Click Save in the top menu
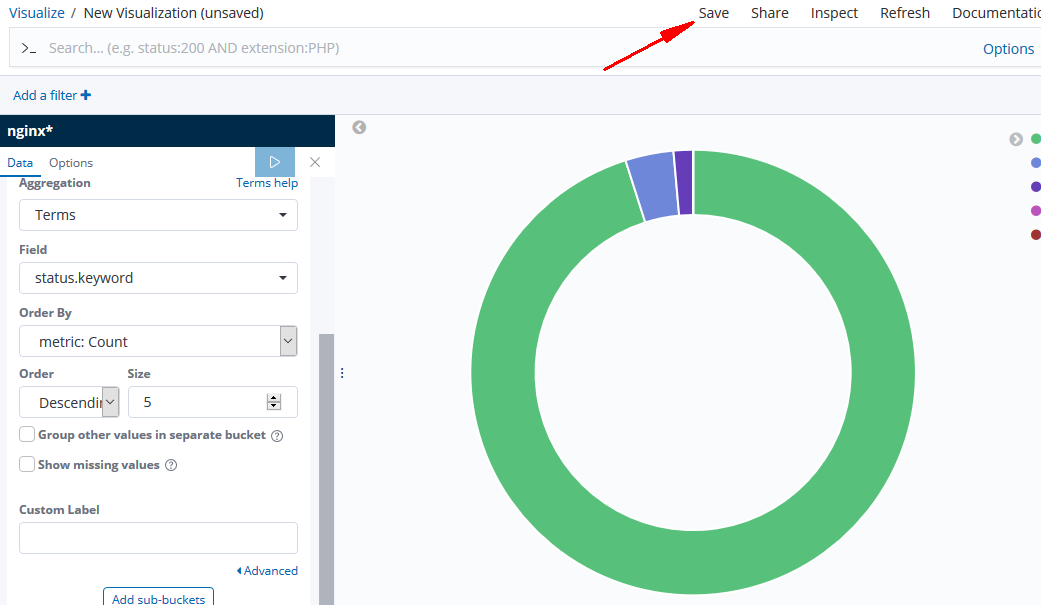1041x605 pixels. point(714,13)
